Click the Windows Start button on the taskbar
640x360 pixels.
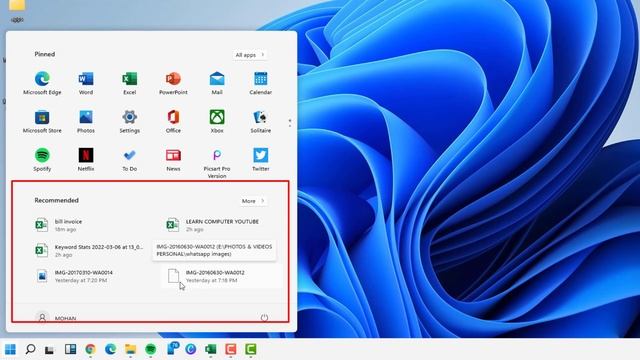[x=10, y=349]
